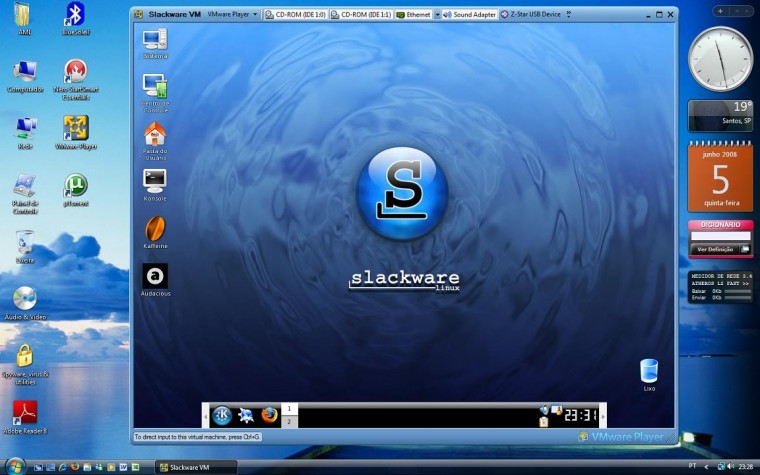760x475 pixels.
Task: Expand the Ethernet dropdown arrow
Action: click(x=437, y=15)
